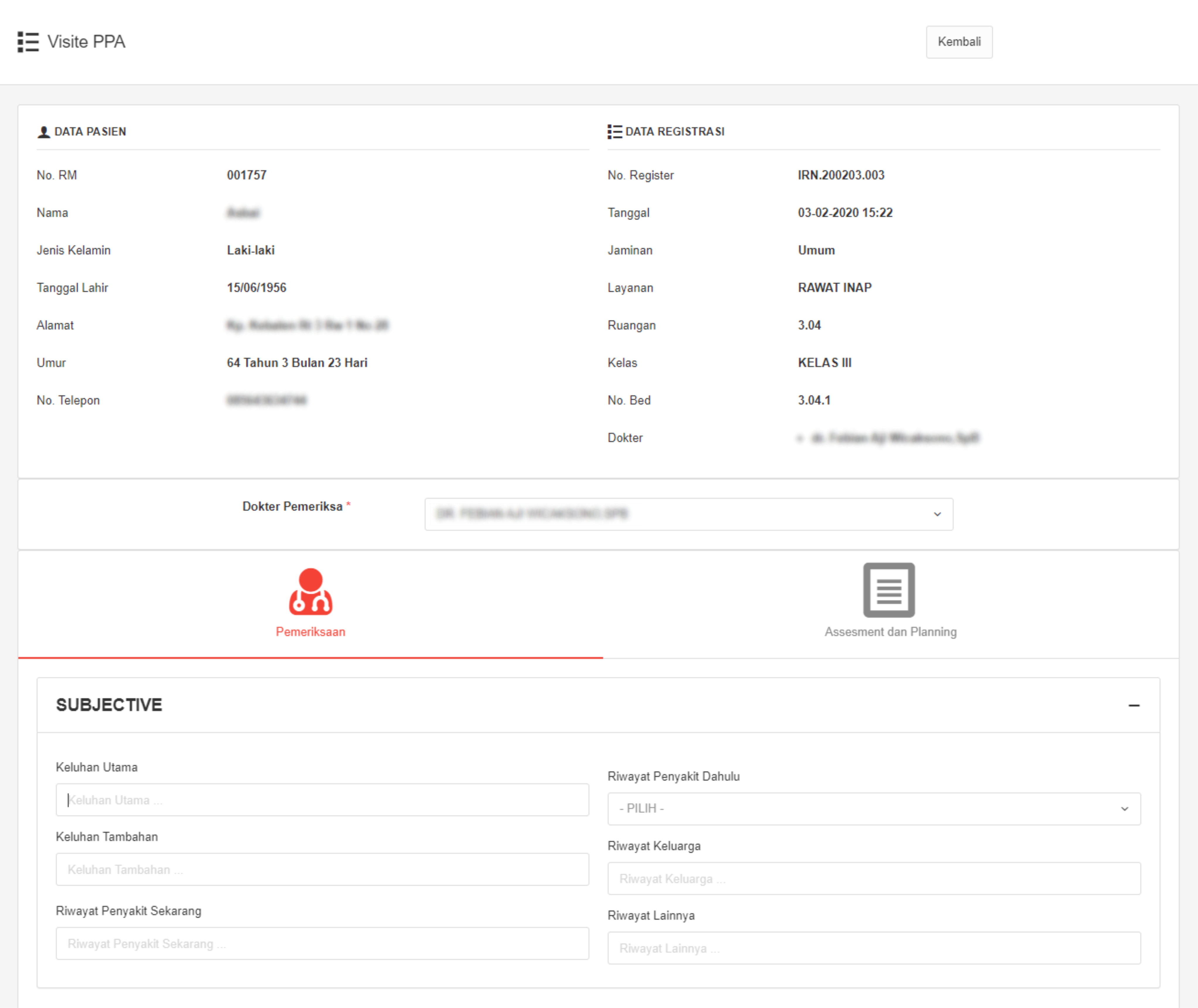
Task: Click the Assesment document icon
Action: point(889,590)
